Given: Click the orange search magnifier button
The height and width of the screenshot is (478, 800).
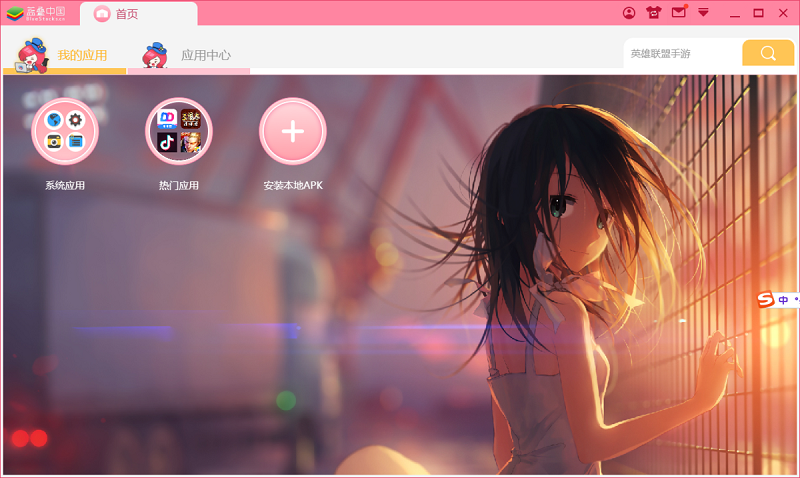Looking at the screenshot, I should 768,53.
